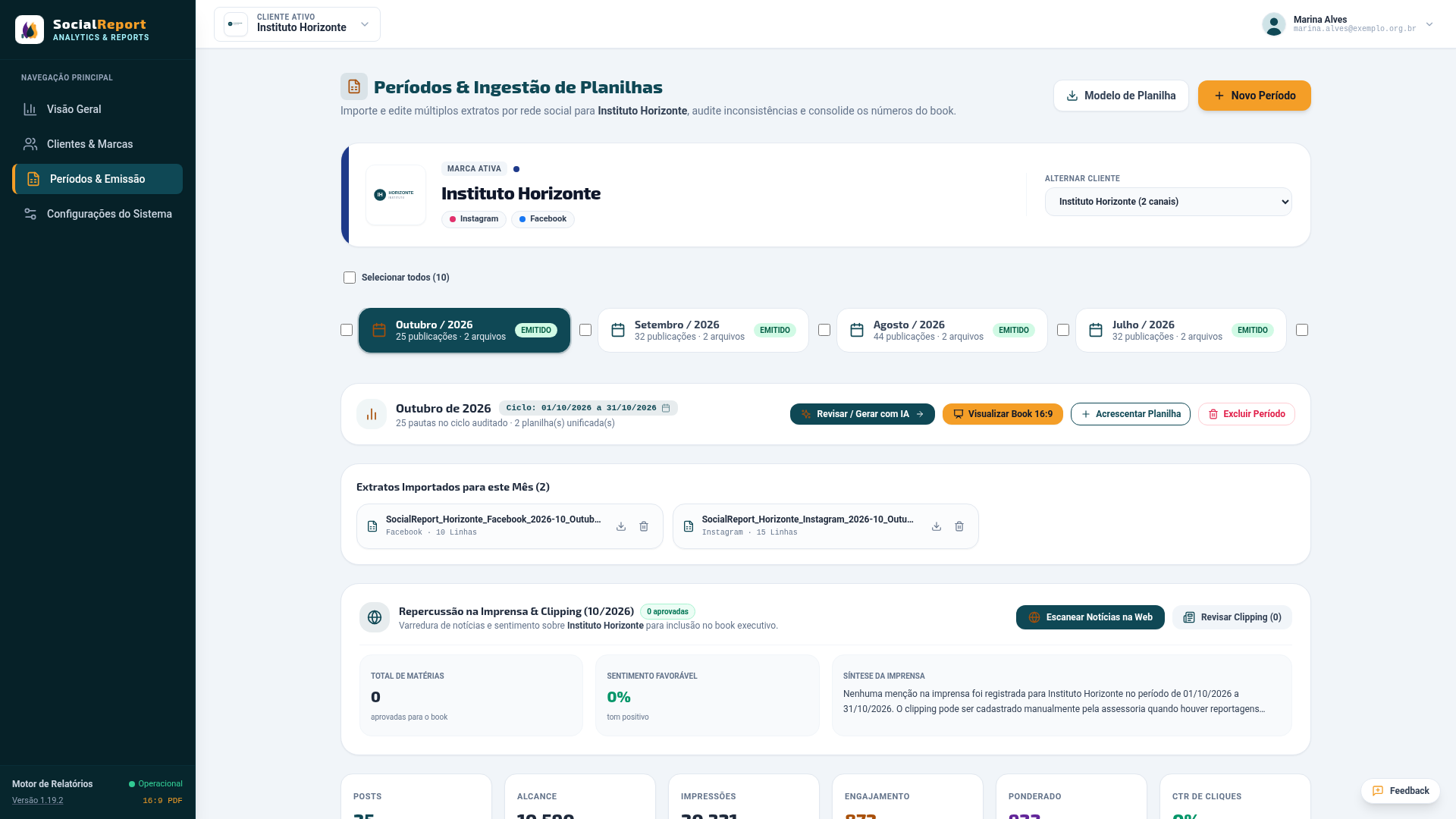Viewport: 1456px width, 819px height.
Task: Select the Setembro / 2026 period card
Action: tap(703, 330)
